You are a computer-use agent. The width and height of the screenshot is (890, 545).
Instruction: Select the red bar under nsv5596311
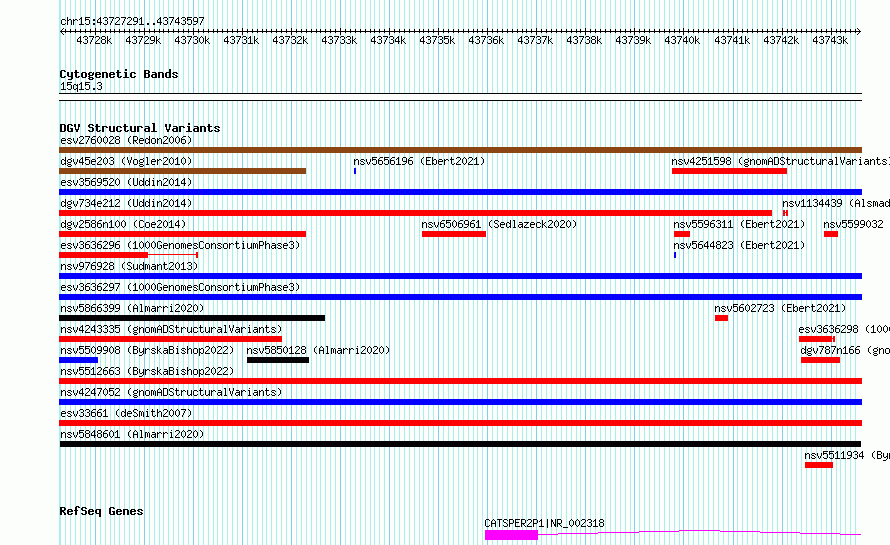pyautogui.click(x=682, y=234)
